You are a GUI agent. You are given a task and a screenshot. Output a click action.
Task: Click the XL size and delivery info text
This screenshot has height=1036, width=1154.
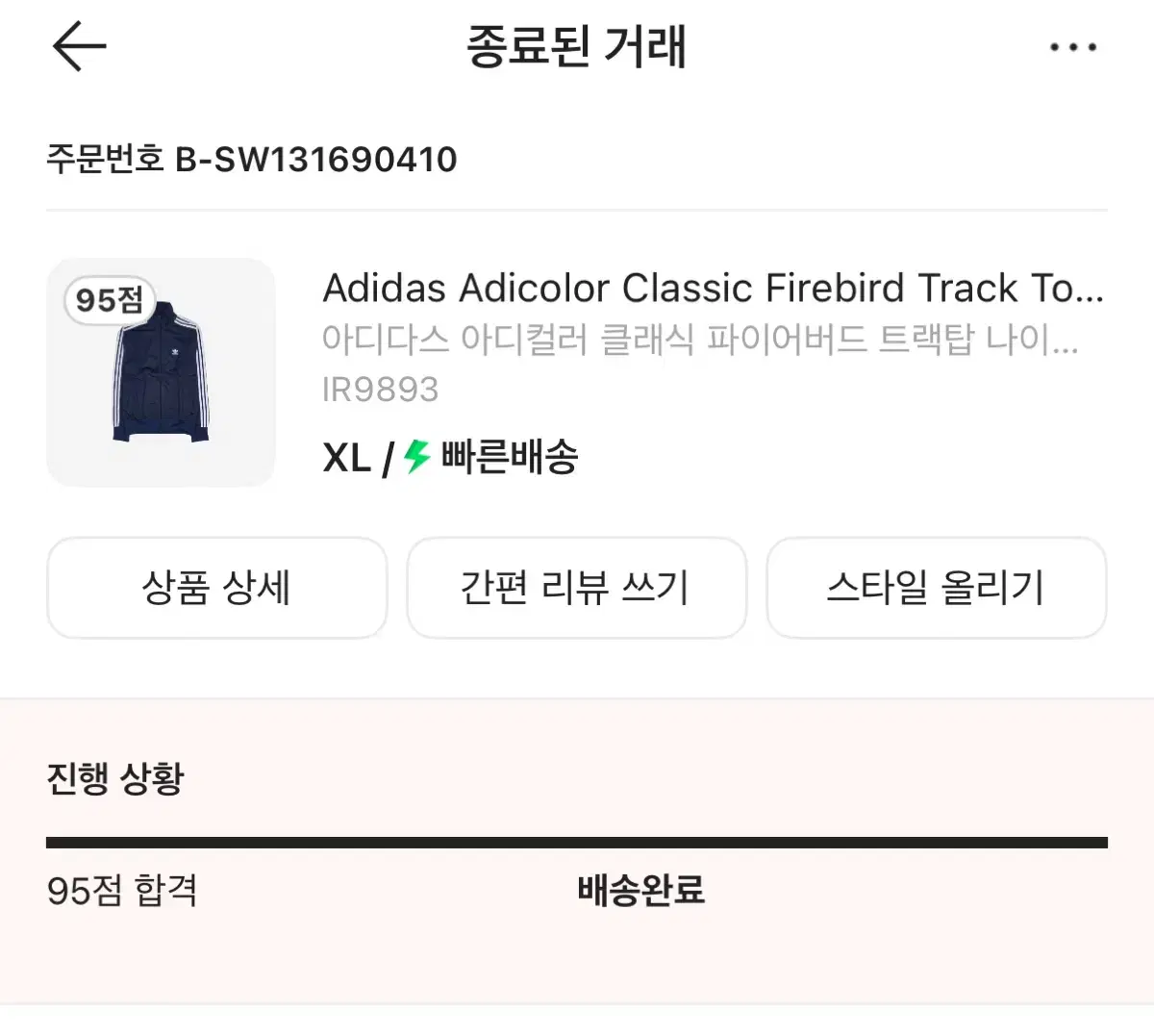coord(452,458)
